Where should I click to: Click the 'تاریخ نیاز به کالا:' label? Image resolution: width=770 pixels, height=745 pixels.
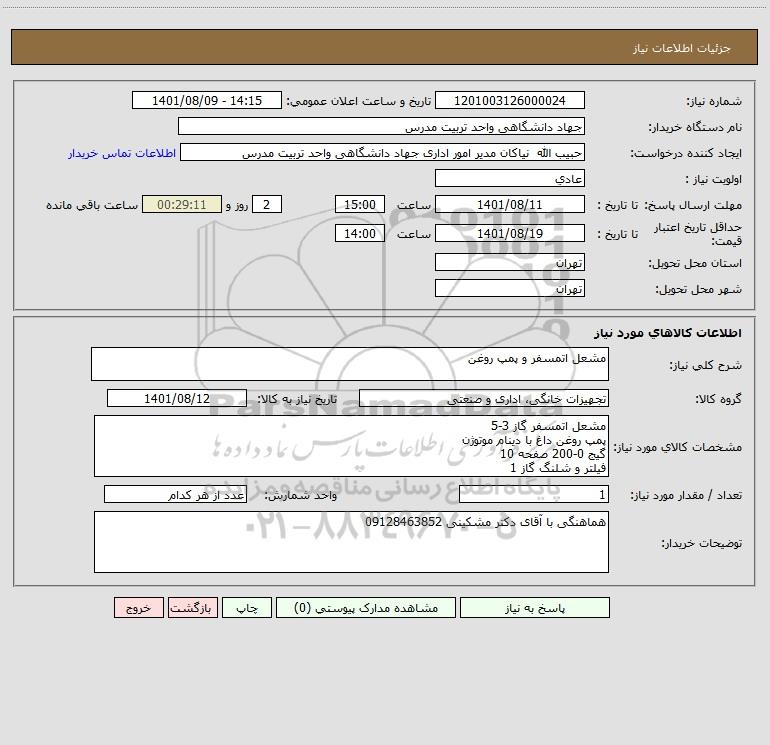[x=298, y=399]
